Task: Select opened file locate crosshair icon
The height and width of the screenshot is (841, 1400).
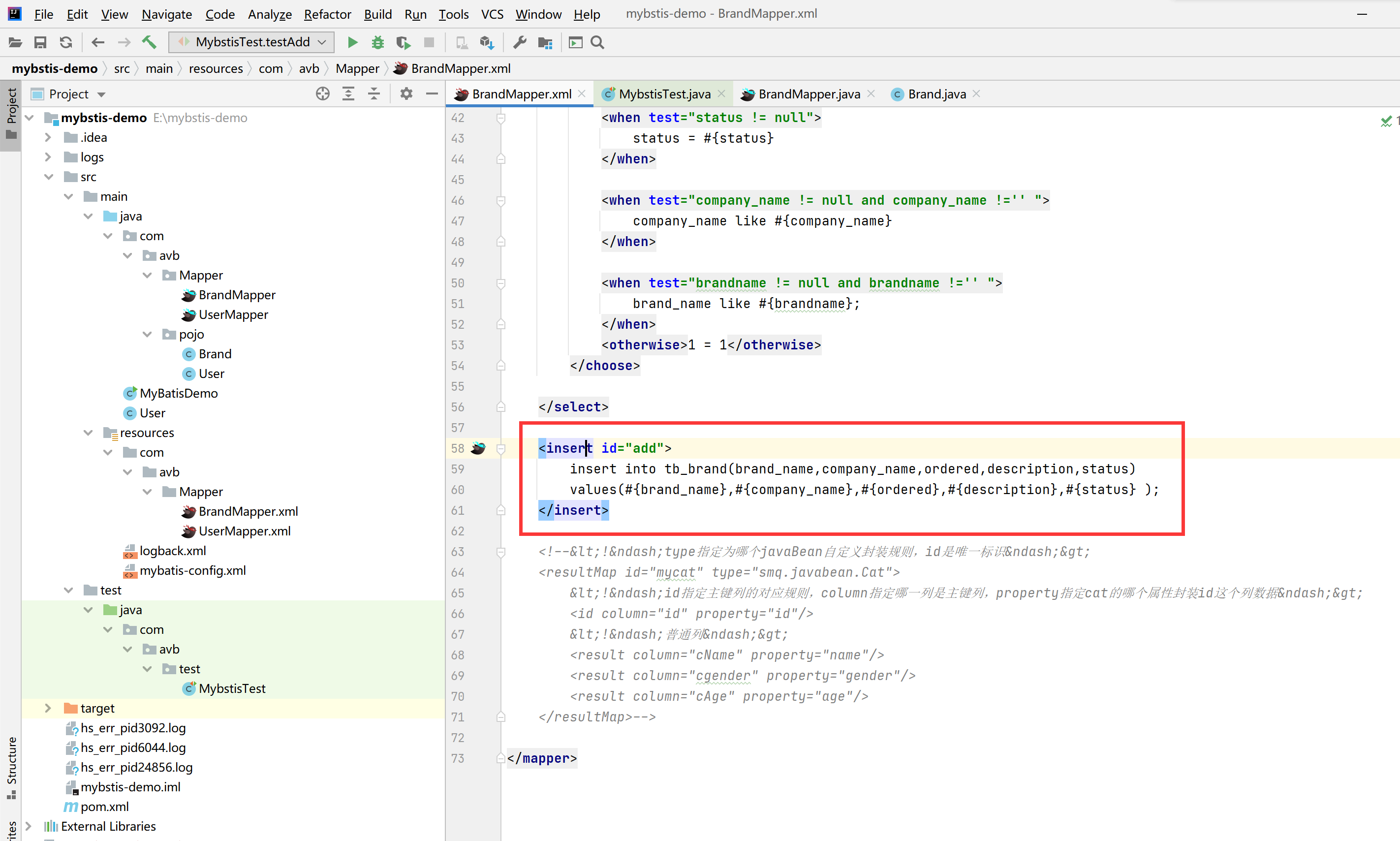Action: pos(322,94)
